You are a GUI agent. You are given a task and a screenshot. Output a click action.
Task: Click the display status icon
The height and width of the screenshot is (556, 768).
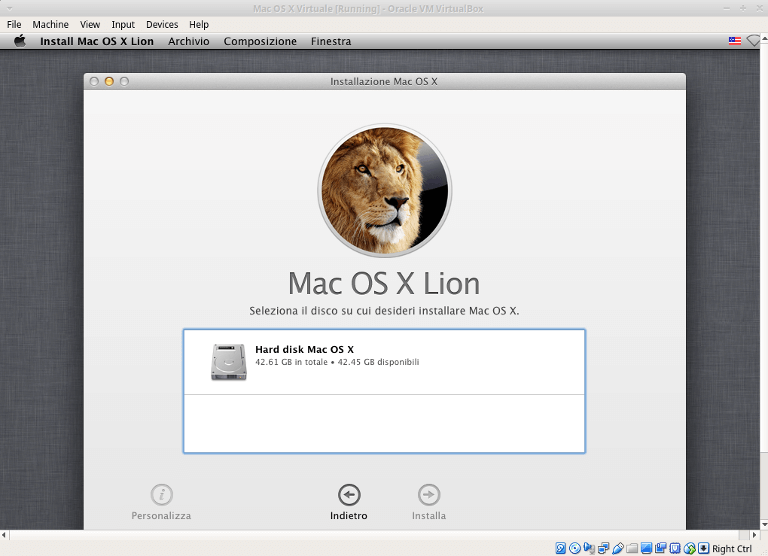(x=647, y=548)
